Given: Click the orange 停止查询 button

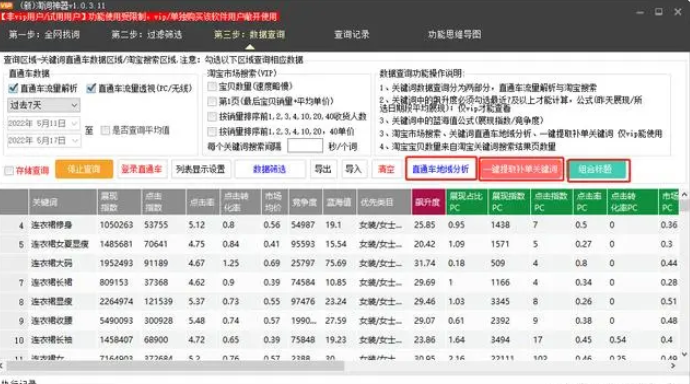Looking at the screenshot, I should pos(84,169).
